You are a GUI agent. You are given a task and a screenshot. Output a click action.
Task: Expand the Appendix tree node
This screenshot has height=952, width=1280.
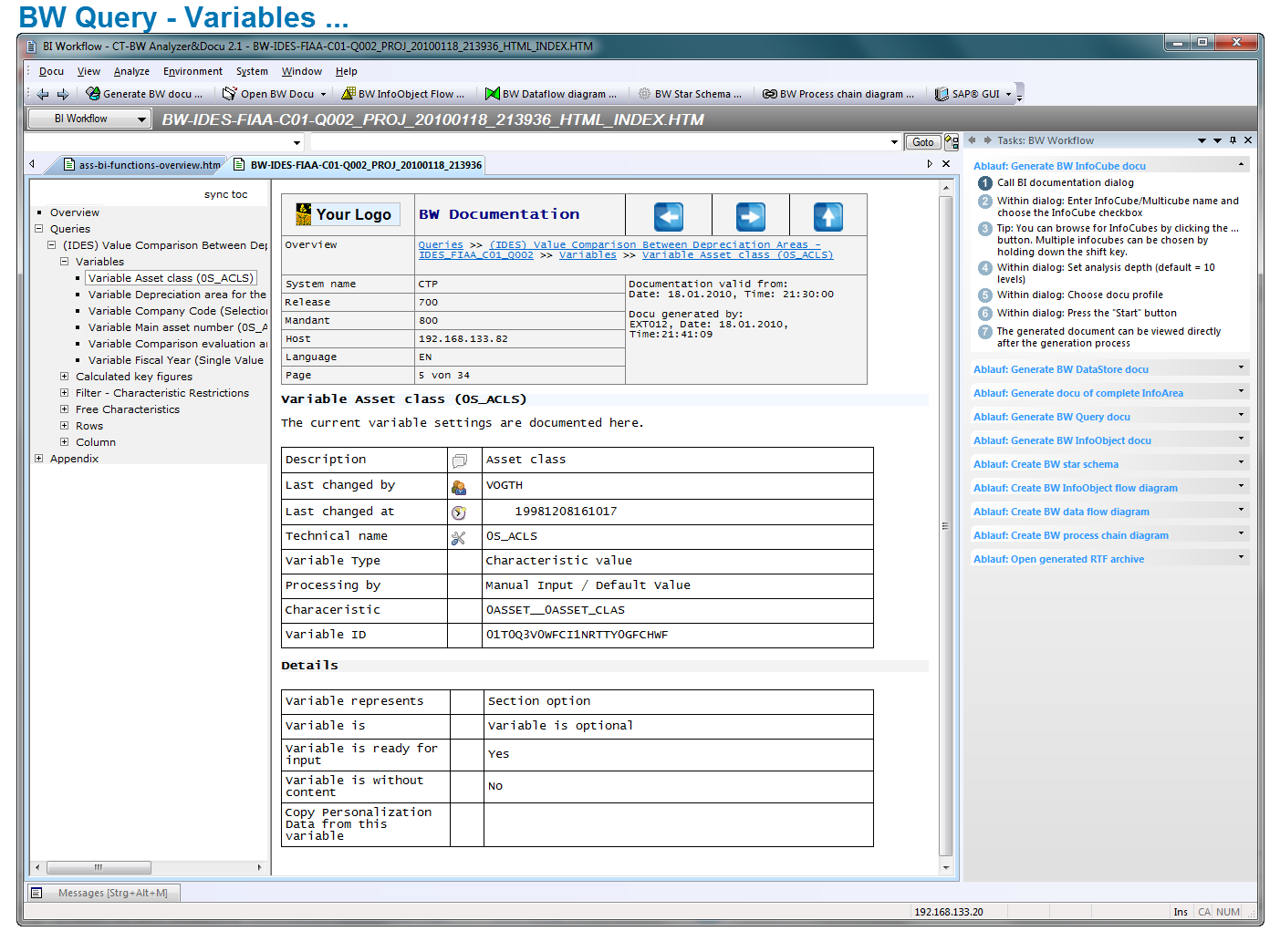pos(39,459)
